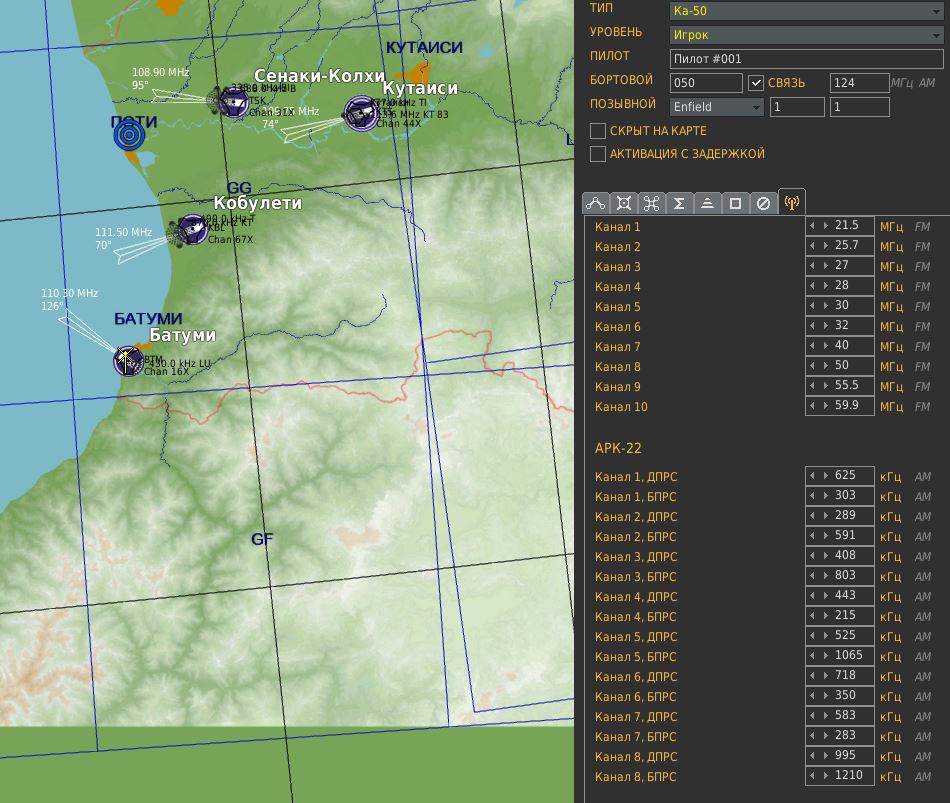This screenshot has width=950, height=803.
Task: Open the empty square tab icon
Action: (735, 203)
